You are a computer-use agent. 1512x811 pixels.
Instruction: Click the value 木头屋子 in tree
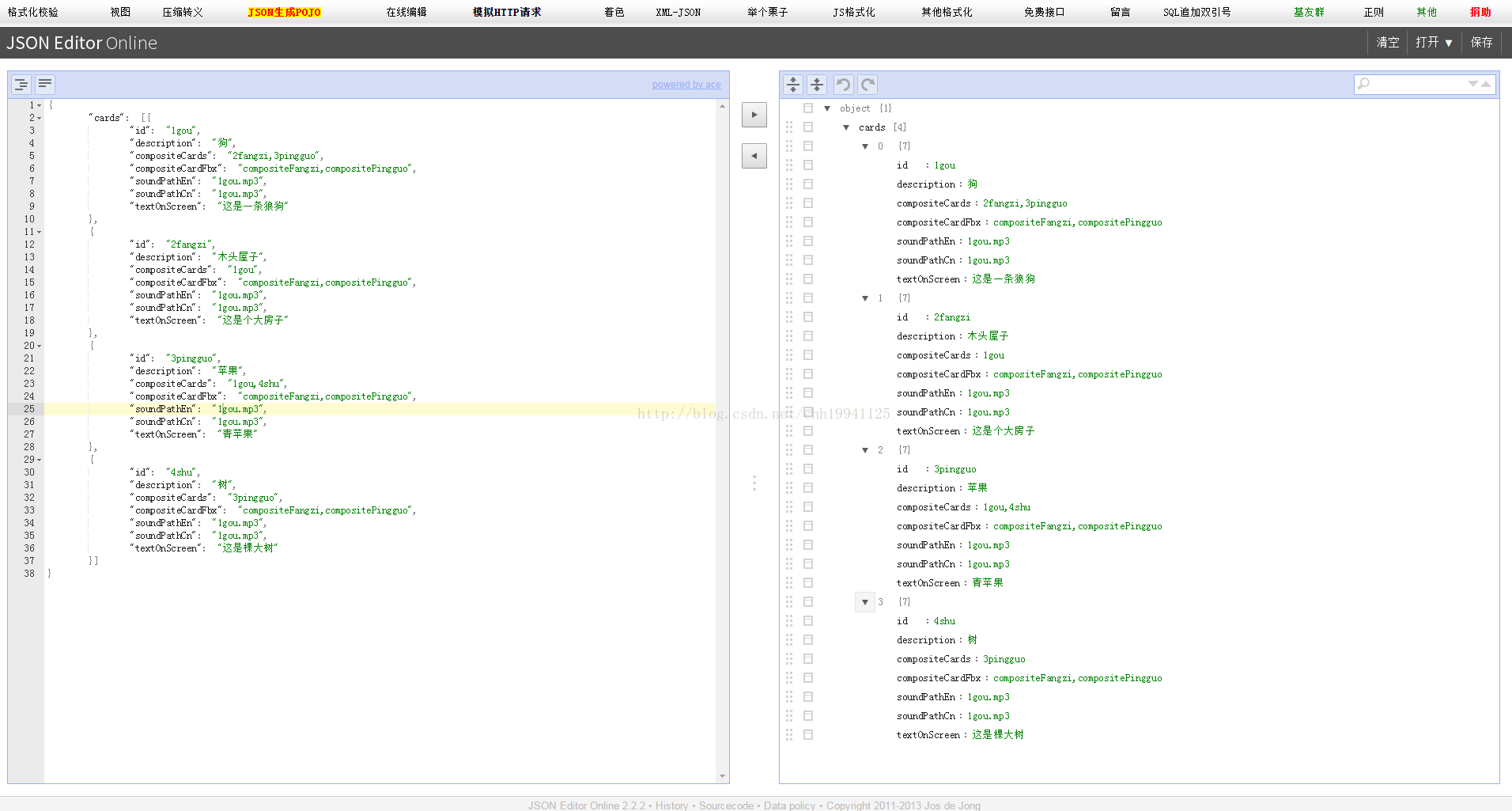[x=988, y=336]
